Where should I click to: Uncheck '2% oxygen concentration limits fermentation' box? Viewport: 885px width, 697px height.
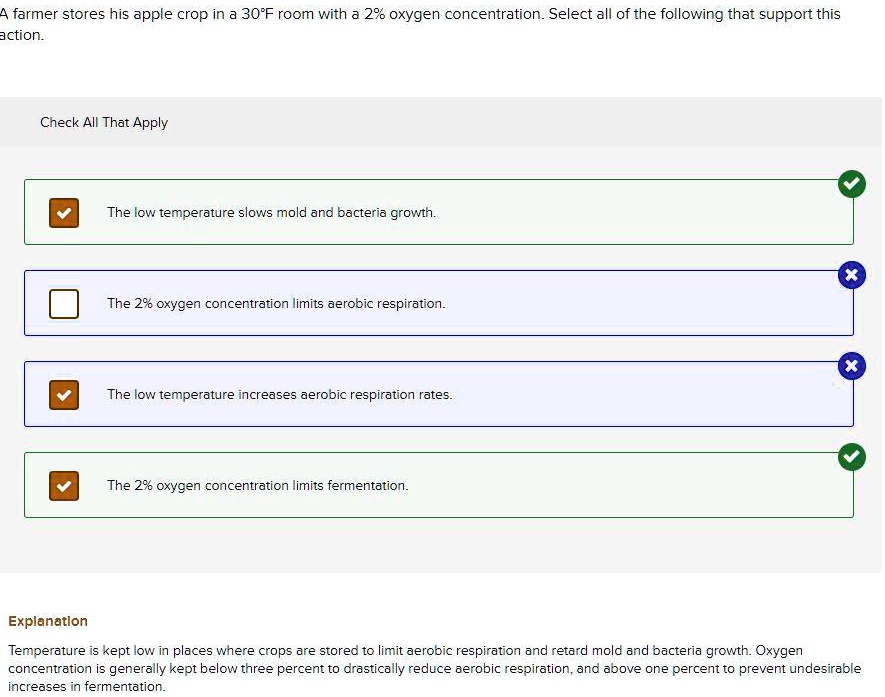pos(64,486)
